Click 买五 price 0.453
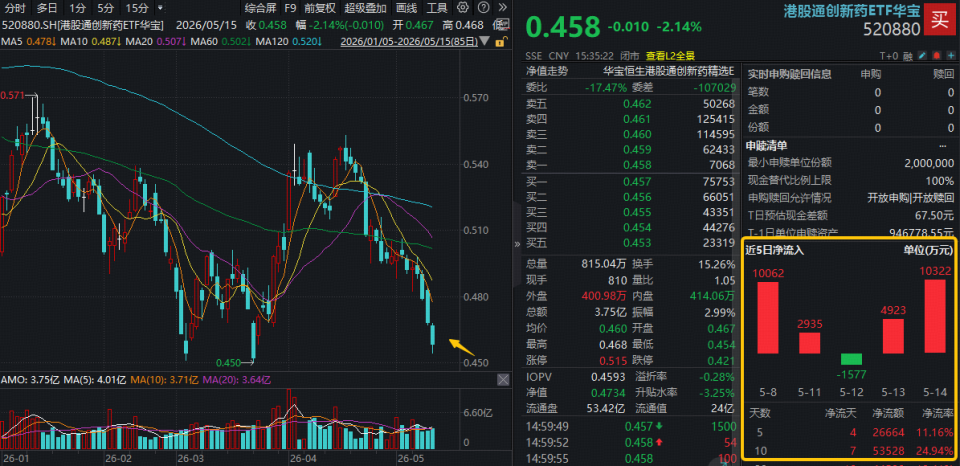The width and height of the screenshot is (960, 466). [637, 242]
